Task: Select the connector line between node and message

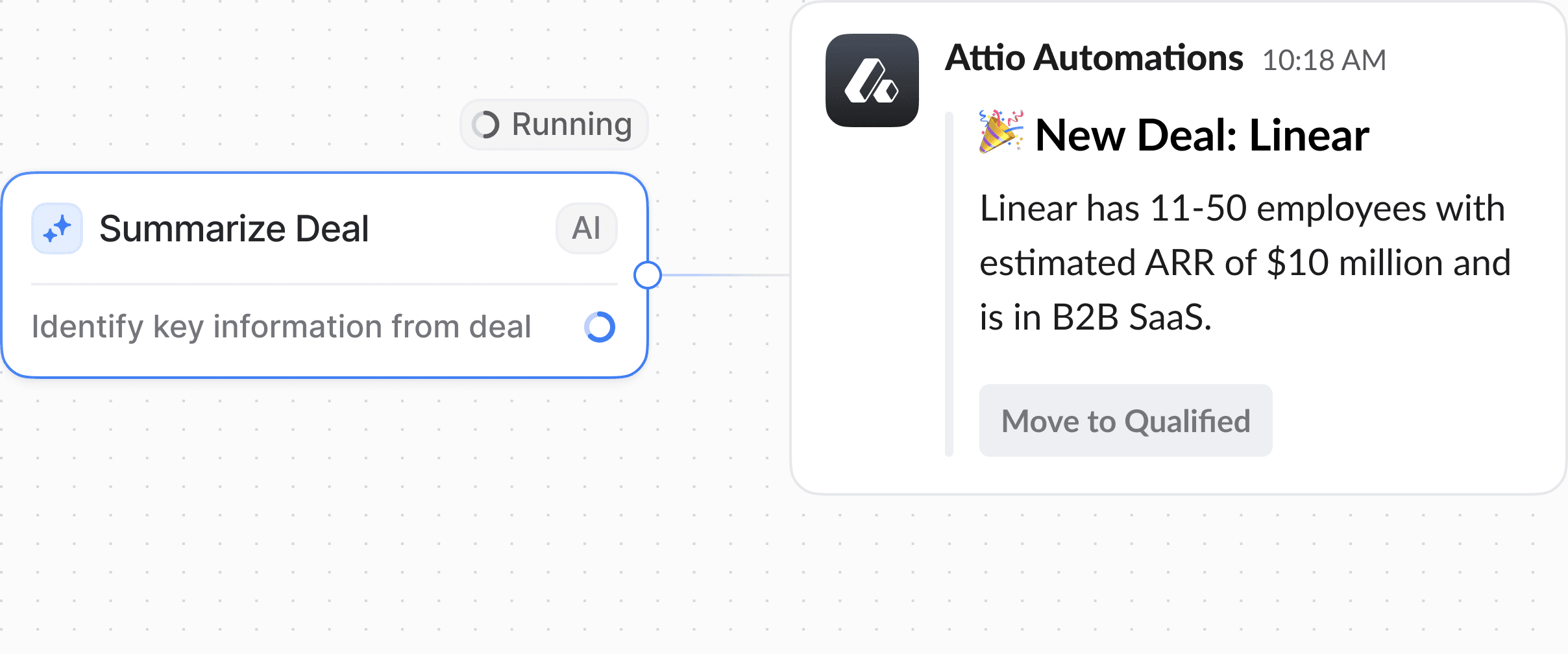Action: tap(726, 275)
